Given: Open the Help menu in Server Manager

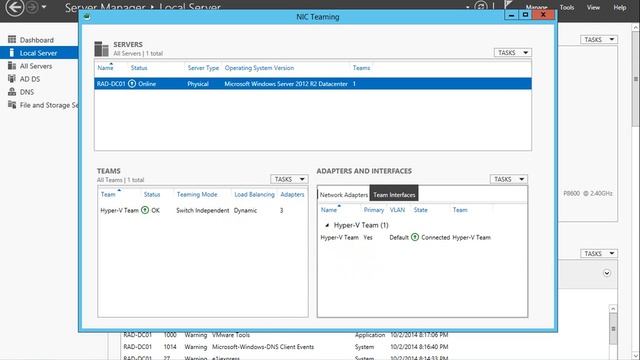Looking at the screenshot, I should click(x=620, y=7).
